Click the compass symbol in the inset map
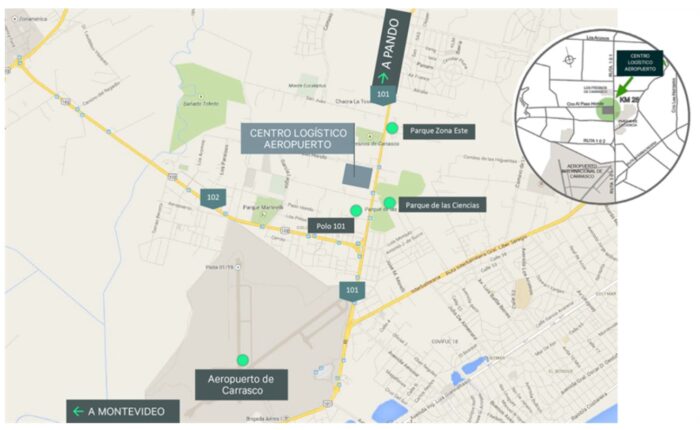This screenshot has height=430, width=700. (x=569, y=59)
